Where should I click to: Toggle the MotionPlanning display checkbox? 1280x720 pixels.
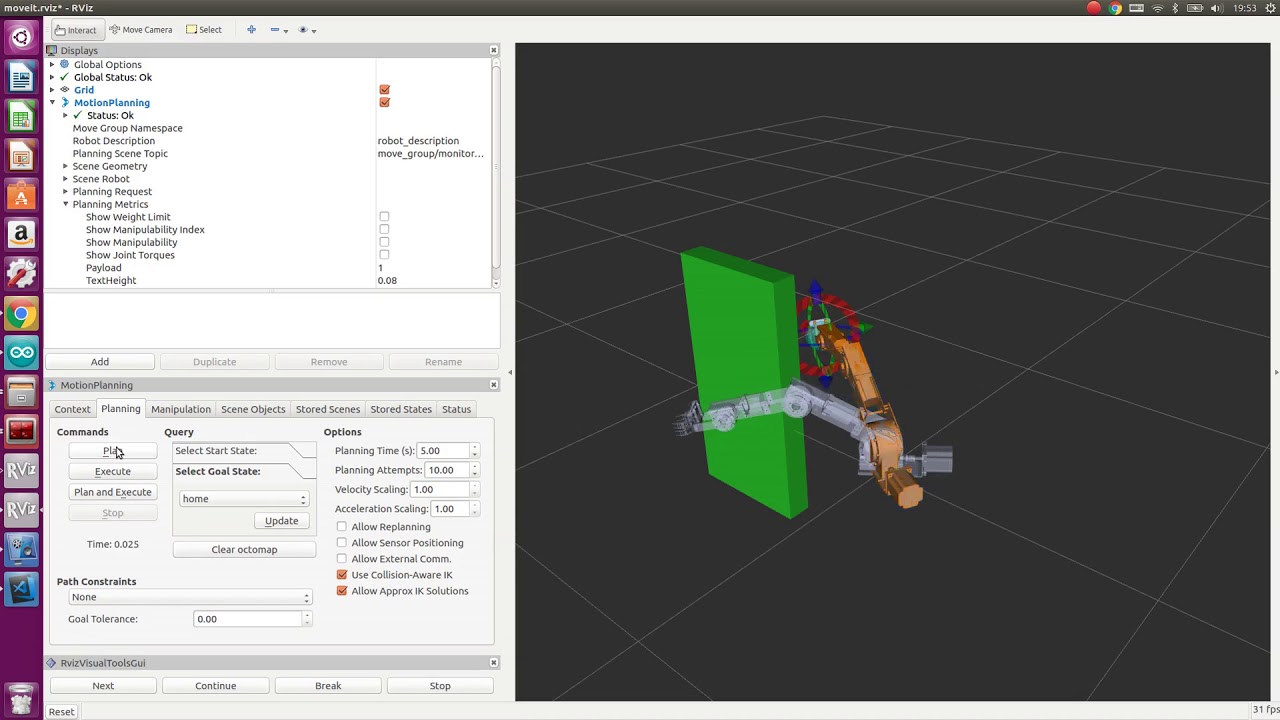click(x=384, y=103)
